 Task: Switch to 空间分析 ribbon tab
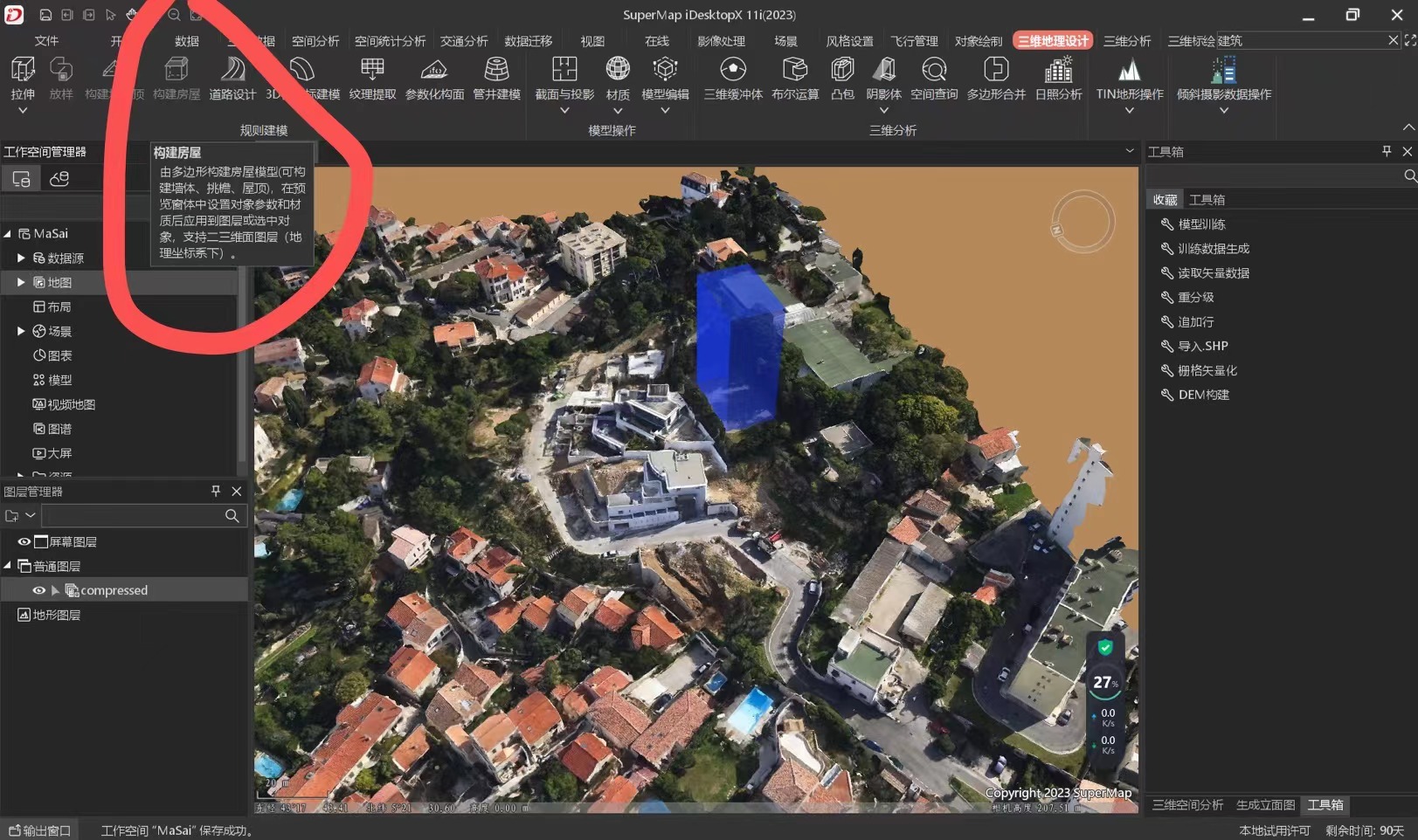[x=315, y=41]
